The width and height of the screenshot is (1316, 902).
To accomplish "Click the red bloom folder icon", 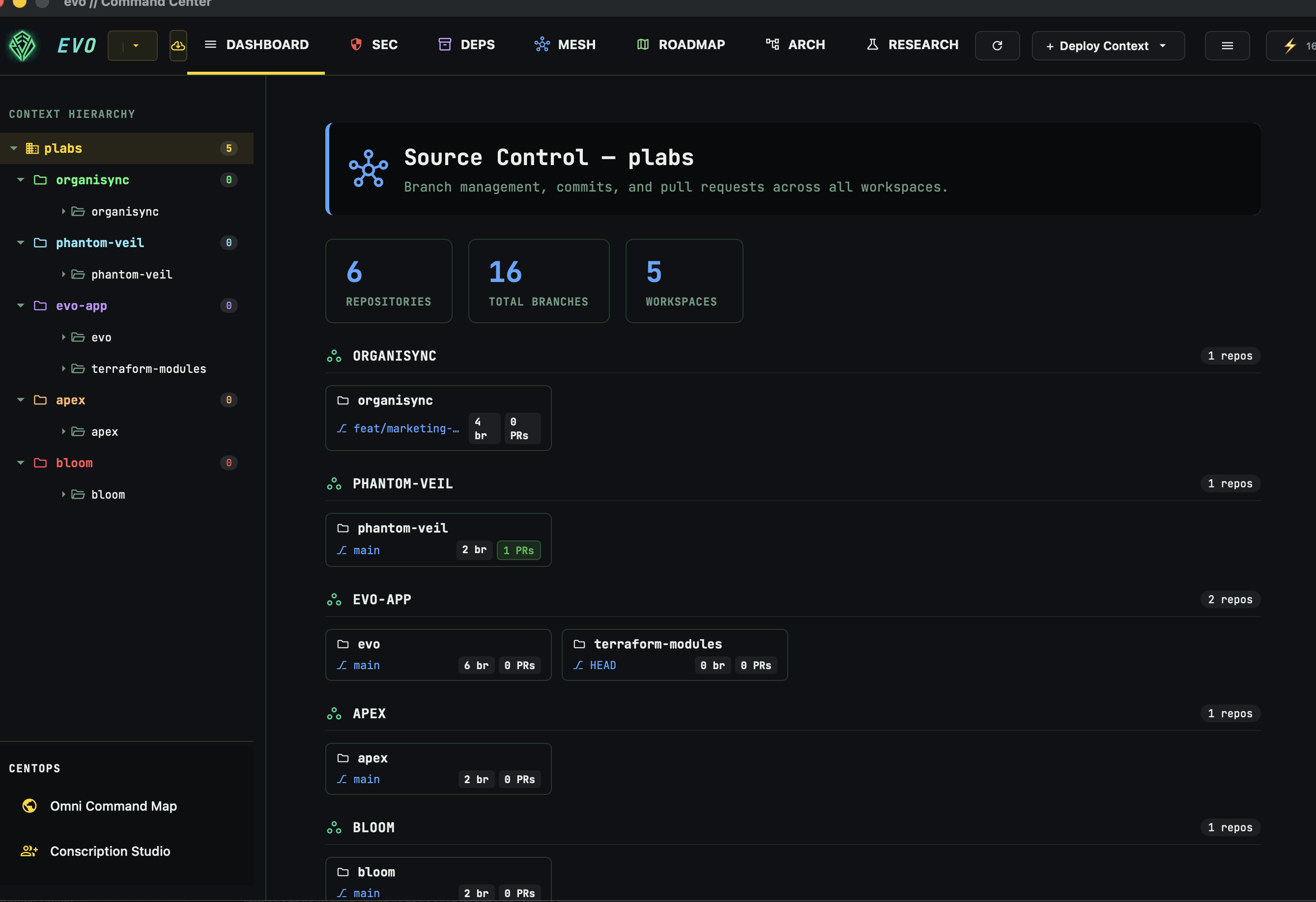I will pyautogui.click(x=40, y=463).
